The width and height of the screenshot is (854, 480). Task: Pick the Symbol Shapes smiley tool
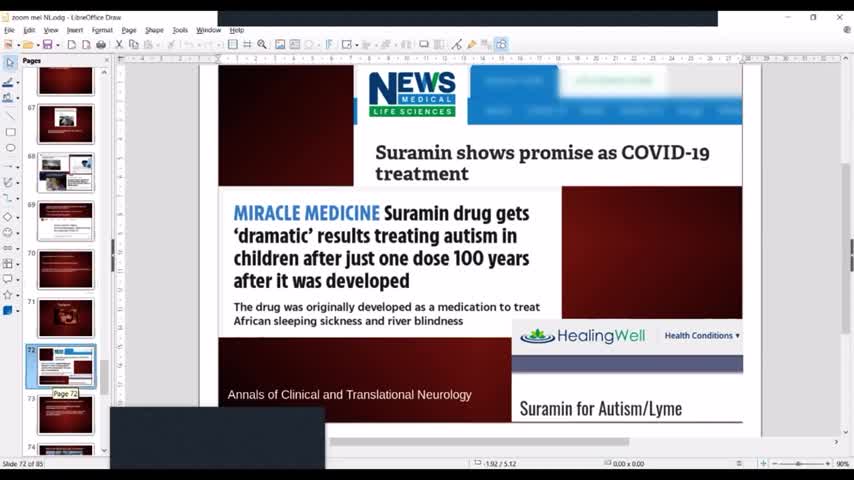[x=8, y=233]
